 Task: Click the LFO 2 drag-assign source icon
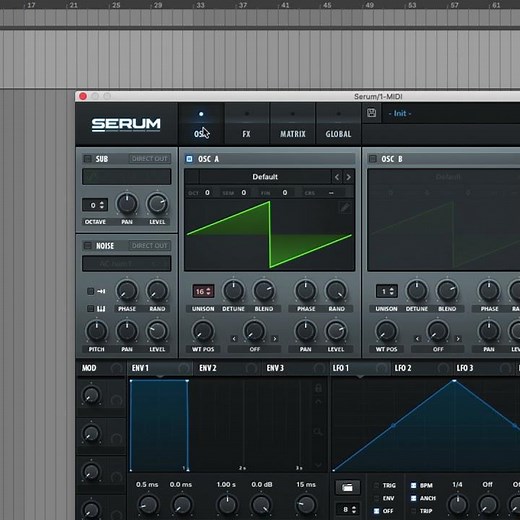[x=443, y=368]
